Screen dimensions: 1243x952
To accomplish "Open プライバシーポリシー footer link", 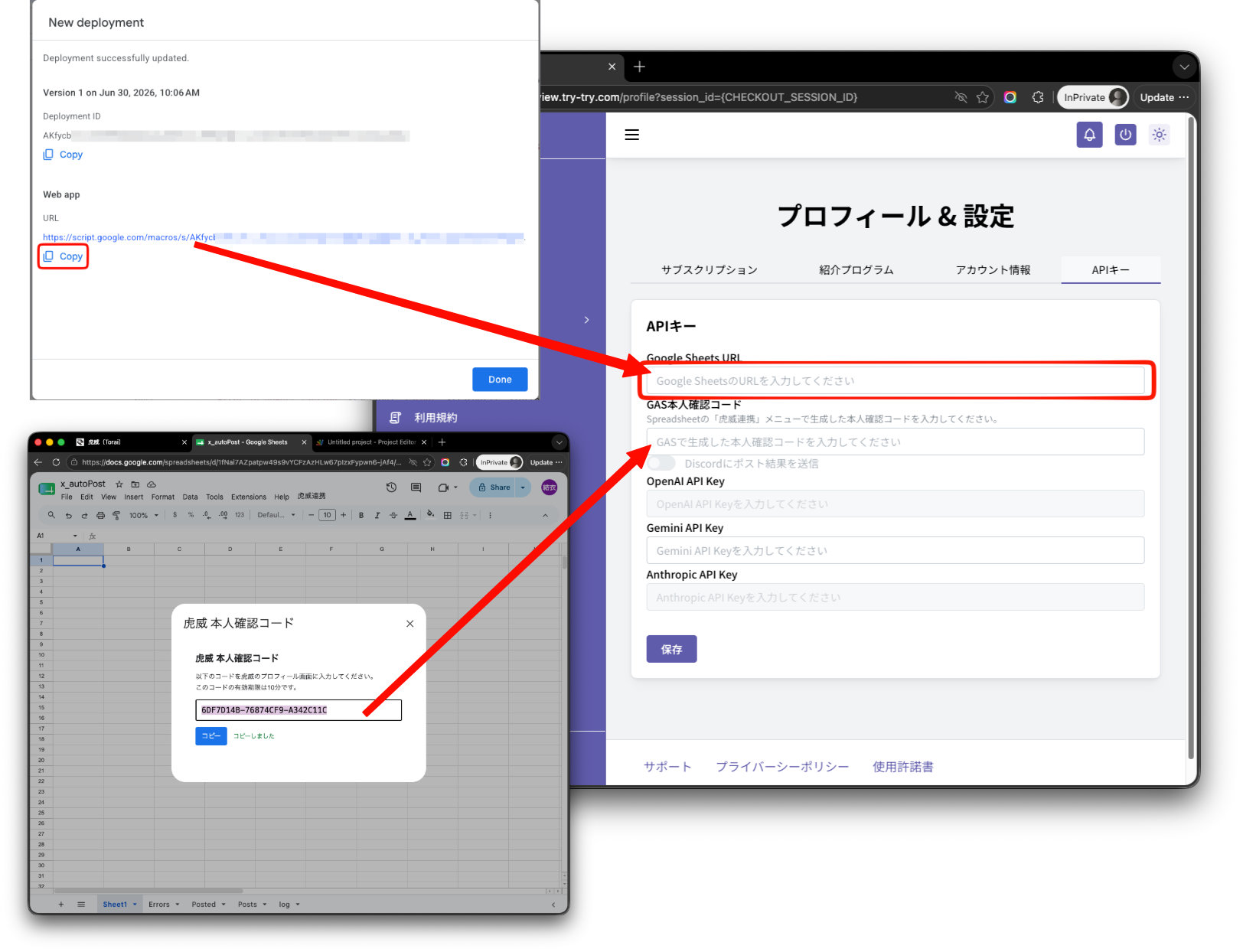I will click(782, 767).
